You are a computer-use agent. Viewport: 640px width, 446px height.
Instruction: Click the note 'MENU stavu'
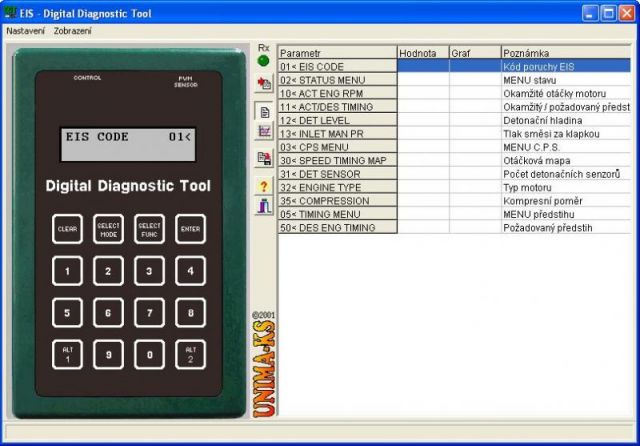click(x=529, y=80)
